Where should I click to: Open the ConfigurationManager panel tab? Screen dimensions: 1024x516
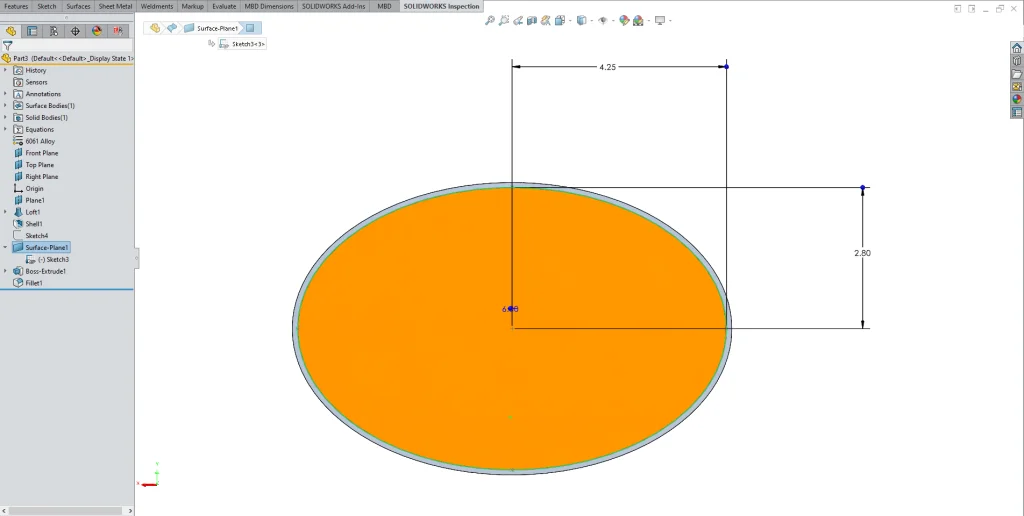54,32
